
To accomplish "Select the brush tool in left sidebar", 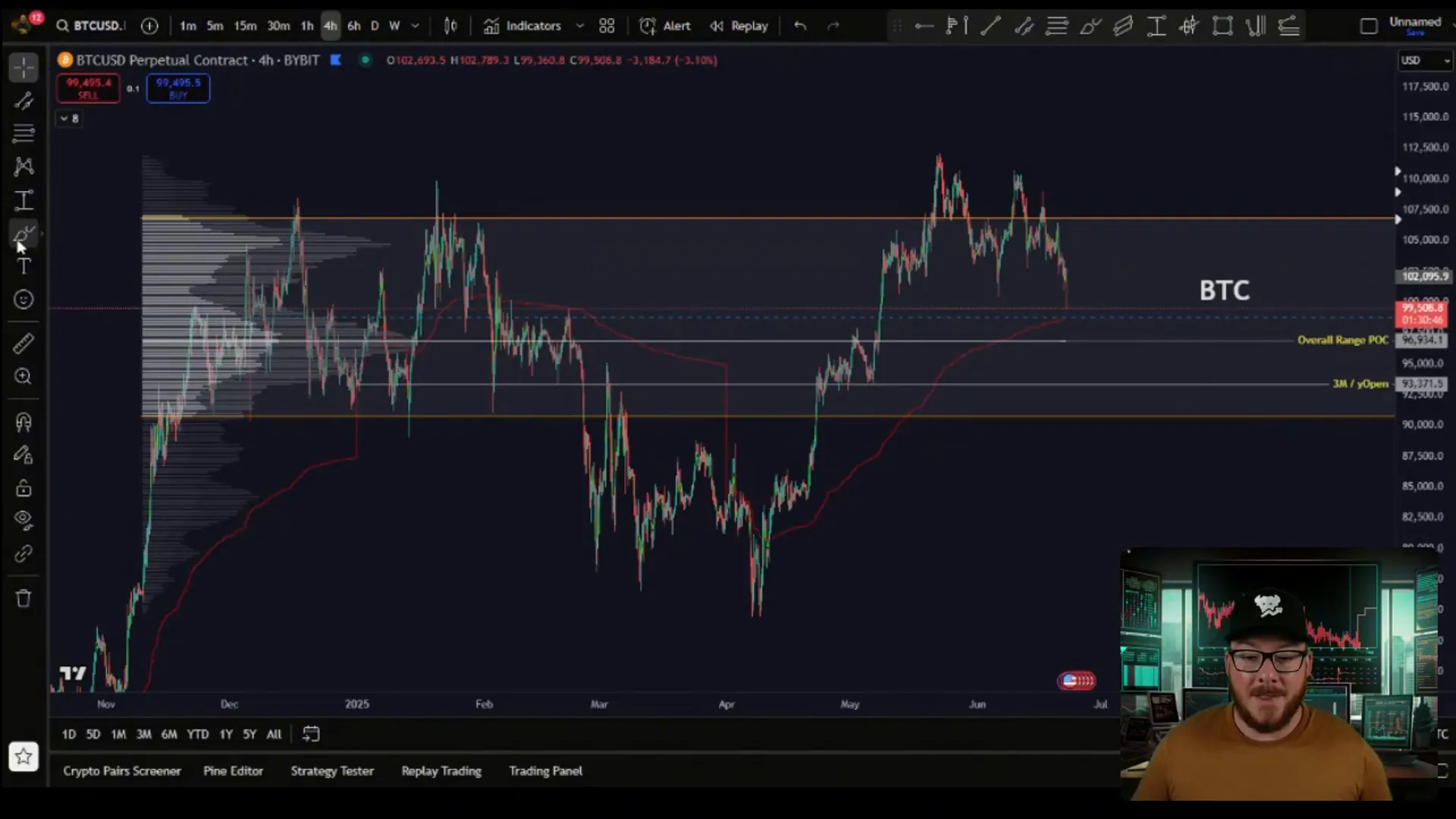I will (x=24, y=234).
